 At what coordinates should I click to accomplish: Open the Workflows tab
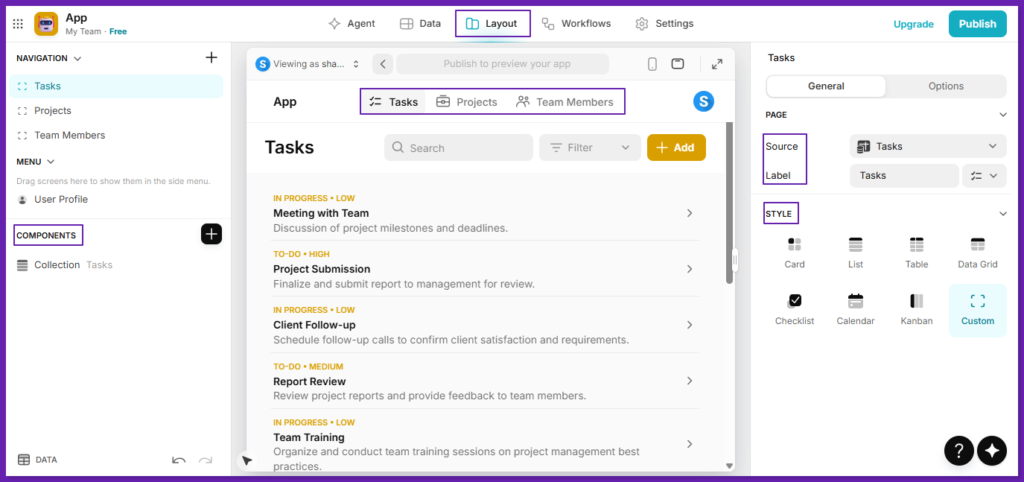coord(576,23)
